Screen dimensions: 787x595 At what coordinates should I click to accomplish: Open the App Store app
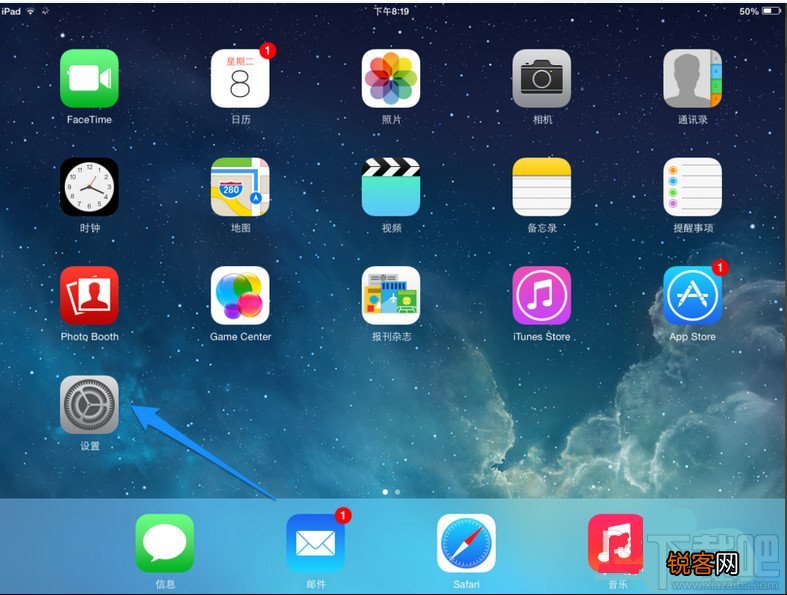[692, 295]
